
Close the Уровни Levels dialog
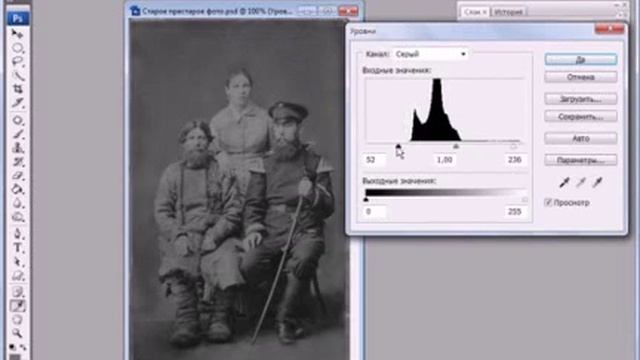(609, 29)
